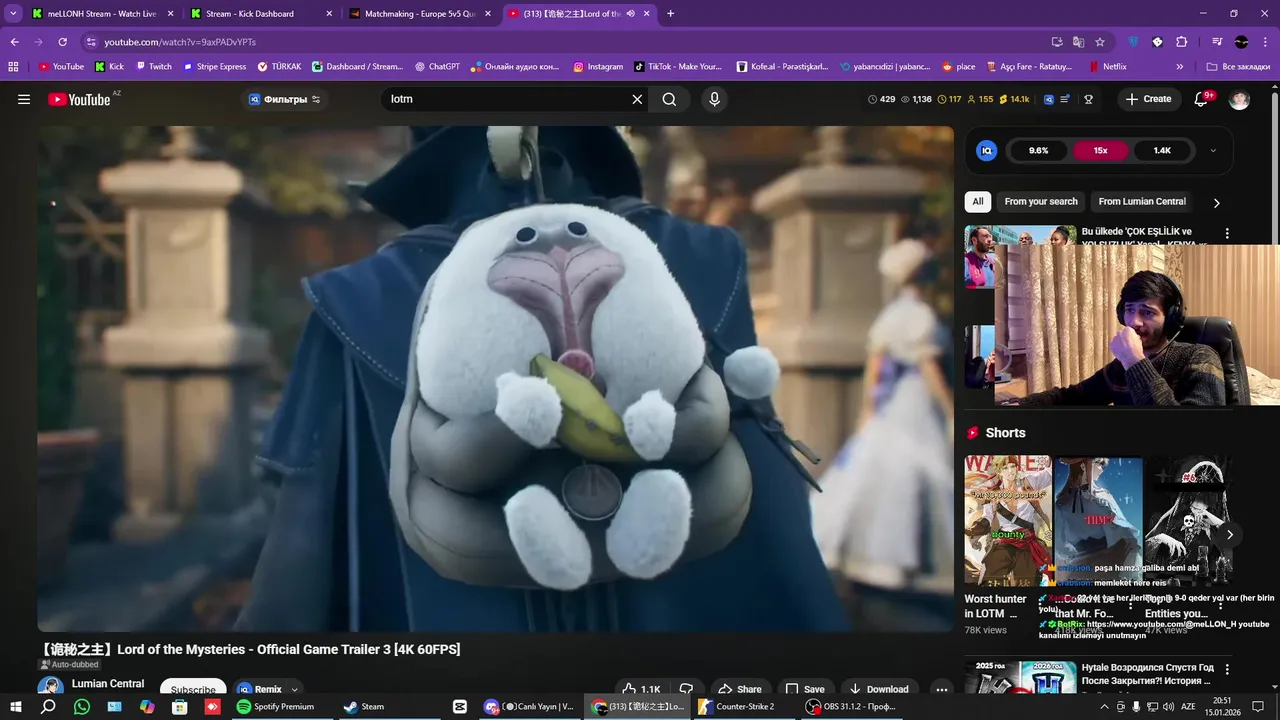The image size is (1280, 720).
Task: Expand the vidIQ score panel chevron
Action: (1213, 150)
